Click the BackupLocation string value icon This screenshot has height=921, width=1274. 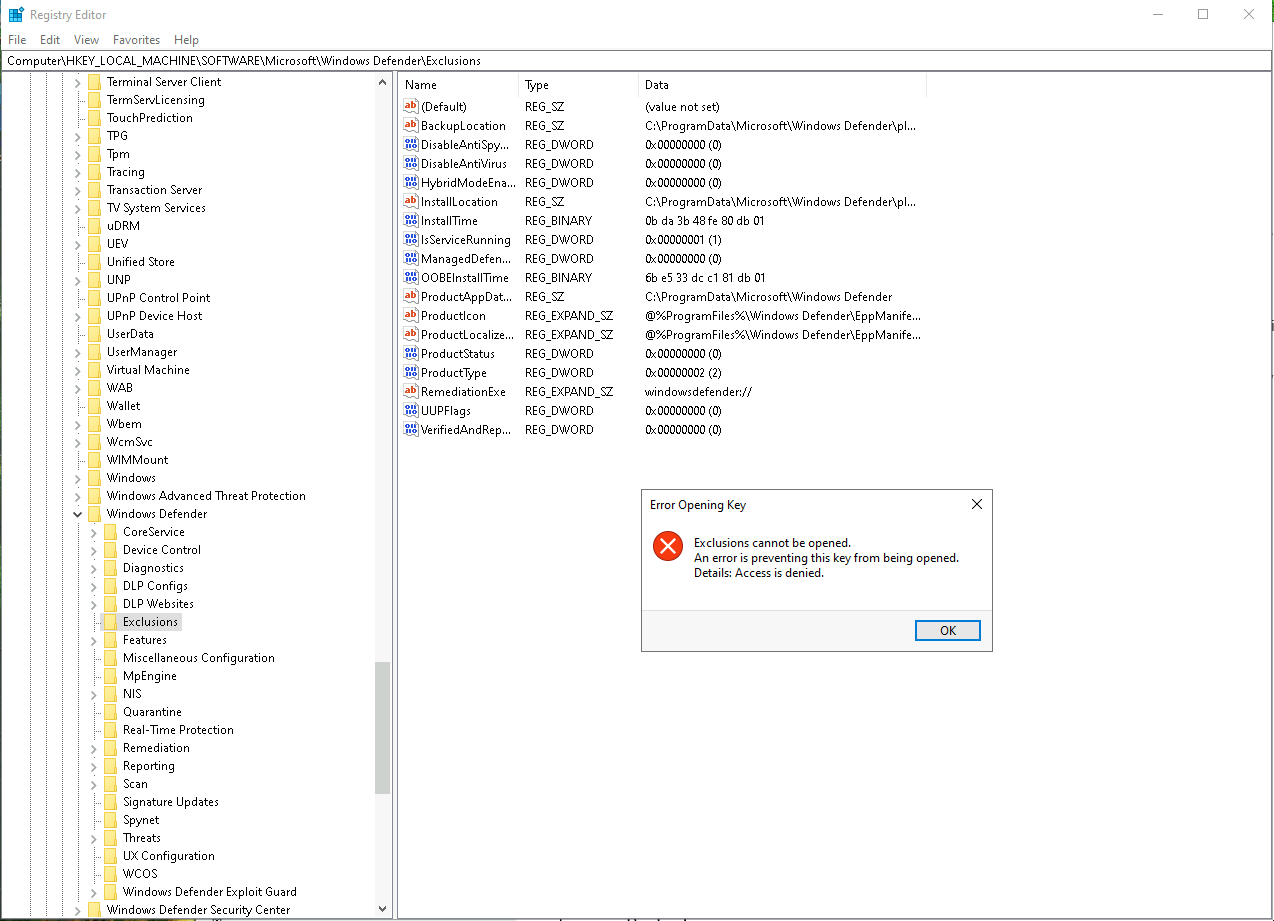(410, 125)
